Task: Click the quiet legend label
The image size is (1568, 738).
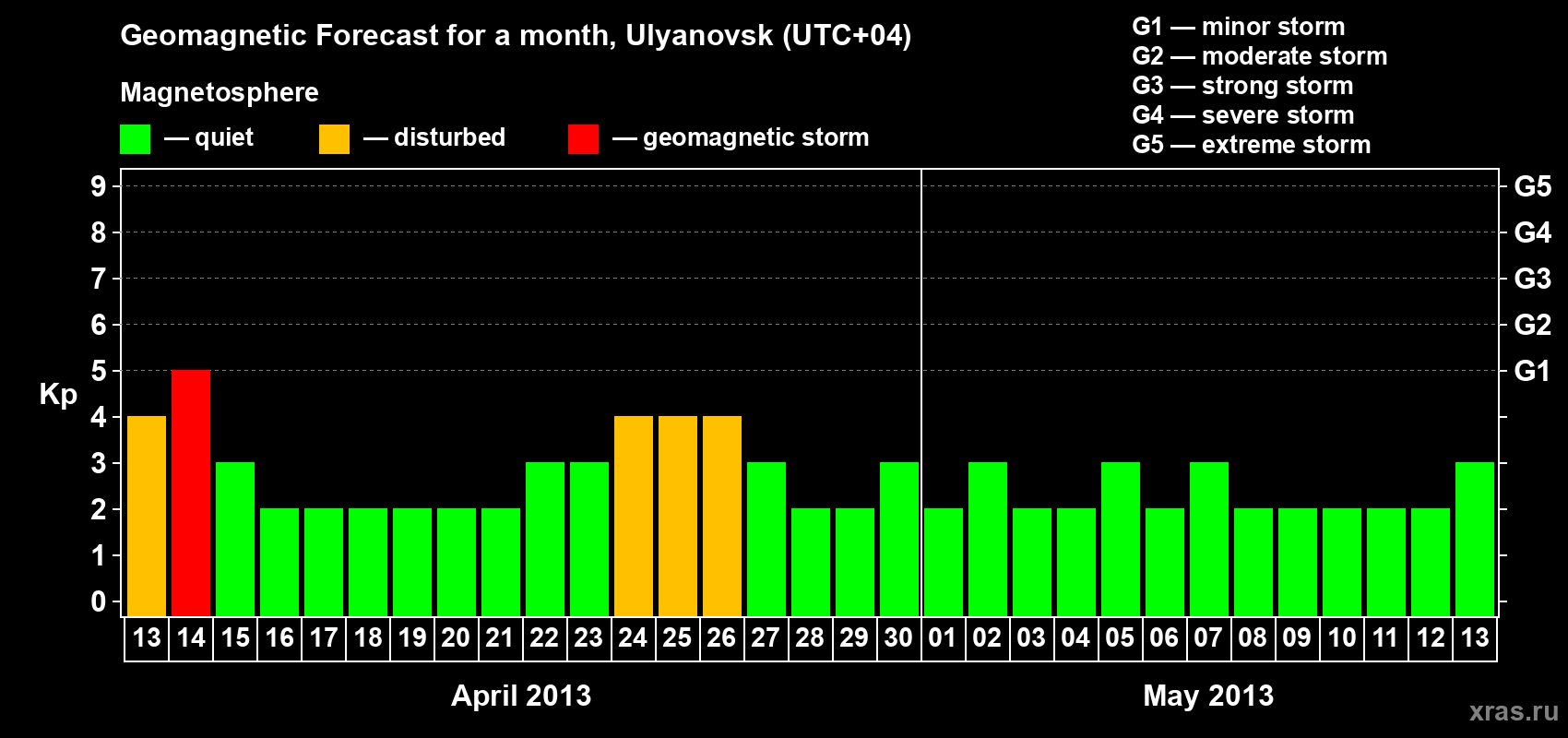Action: click(224, 137)
